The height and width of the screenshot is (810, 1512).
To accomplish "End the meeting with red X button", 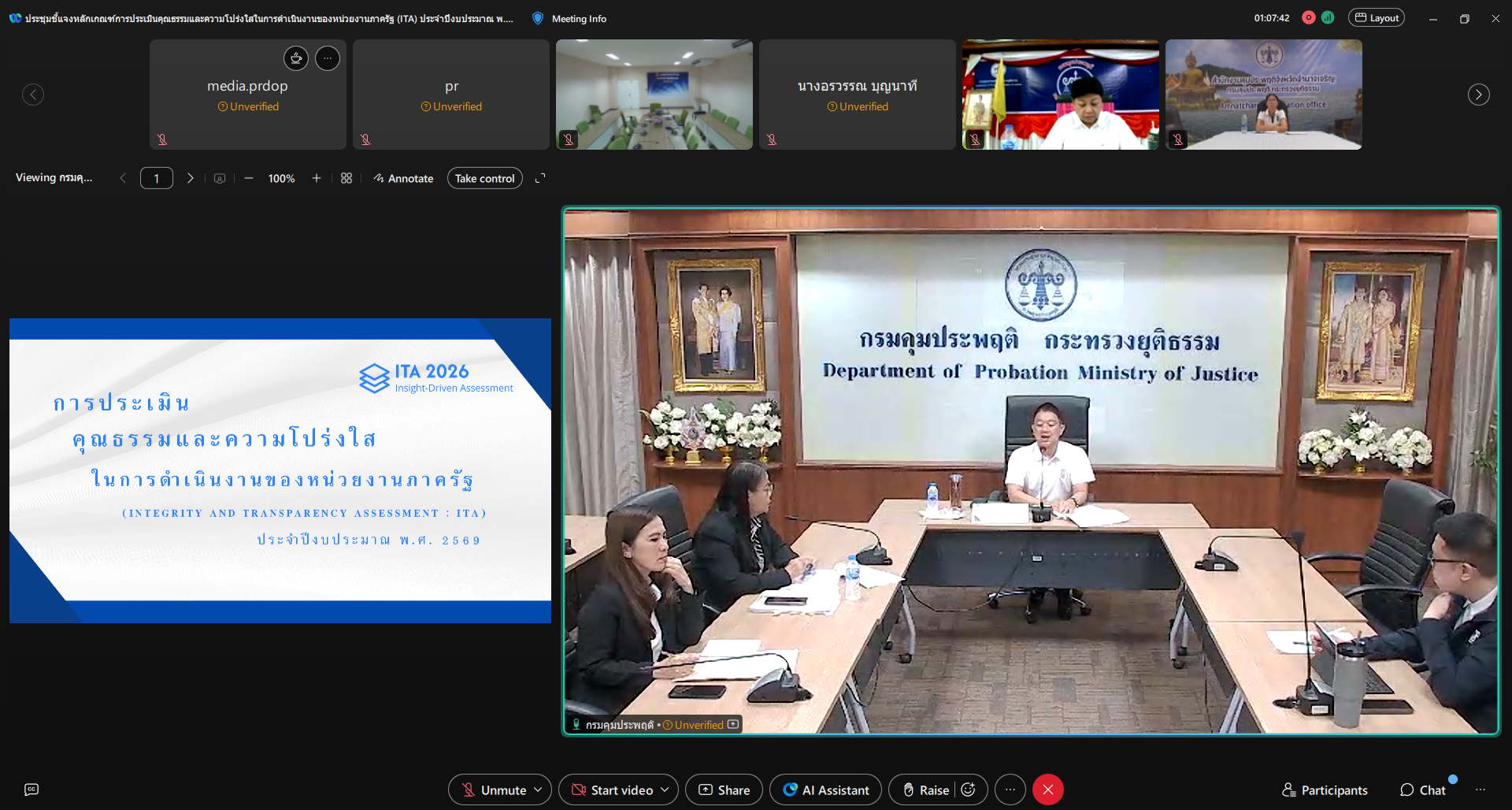I will coord(1048,790).
